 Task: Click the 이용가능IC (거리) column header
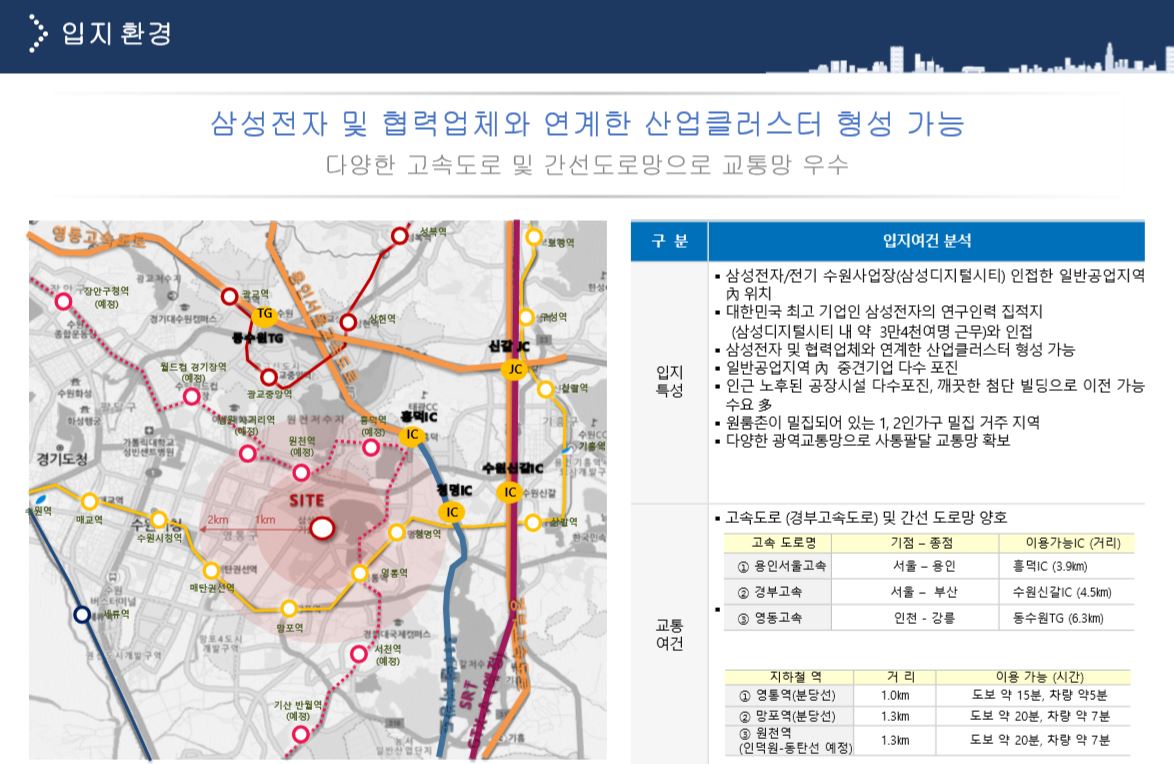tap(1067, 543)
